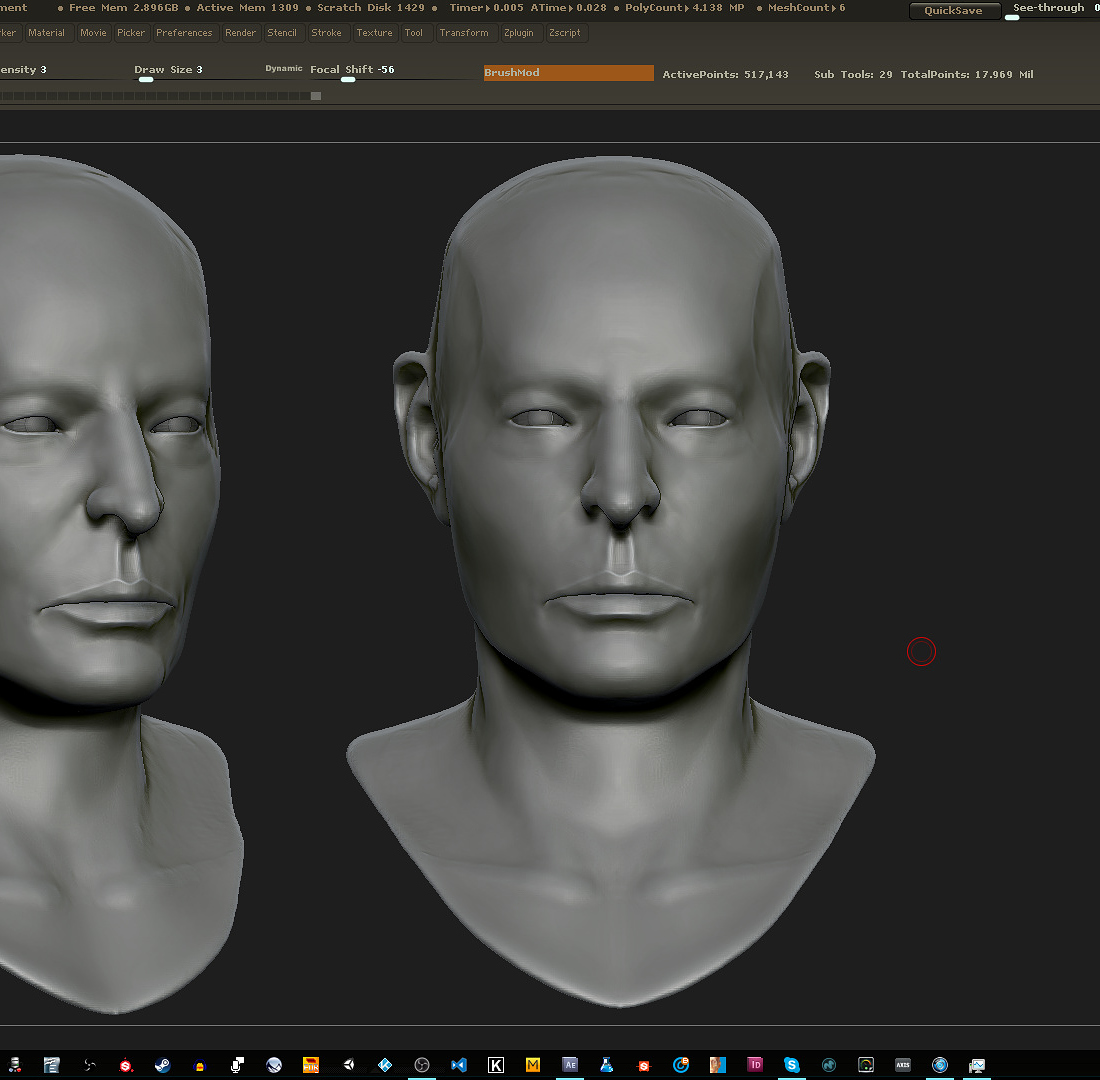Open the gauge monitor app on the taskbar
Screen dimensions: 1100x1080
(x=866, y=1065)
